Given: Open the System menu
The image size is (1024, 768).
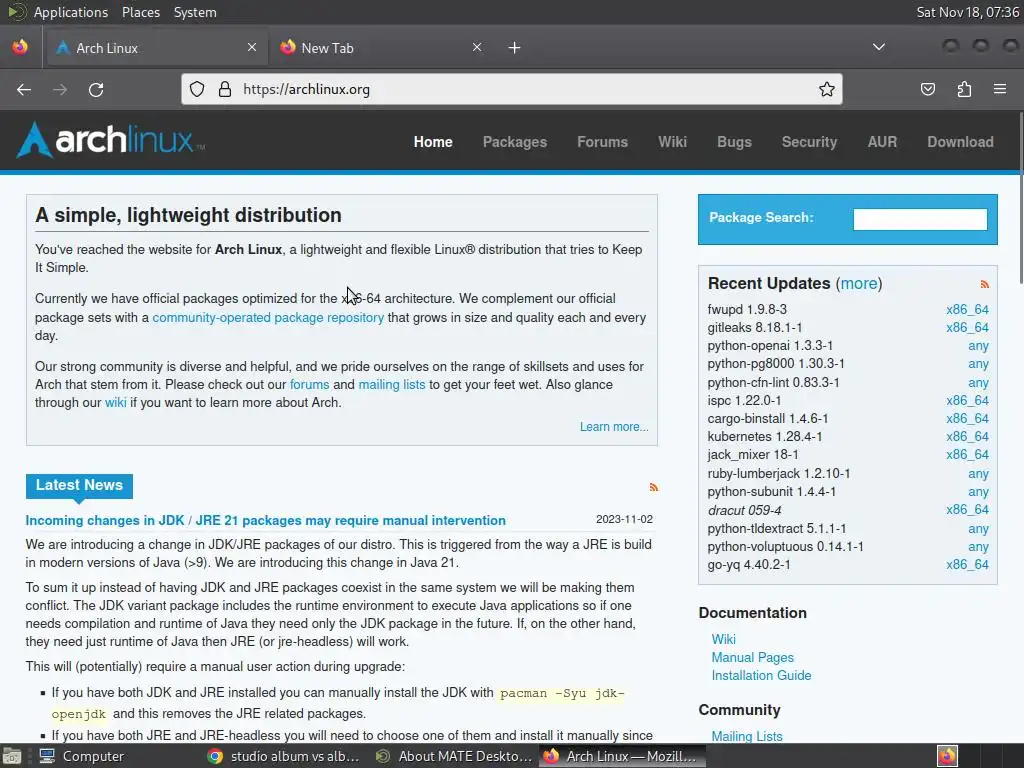Looking at the screenshot, I should (x=195, y=12).
